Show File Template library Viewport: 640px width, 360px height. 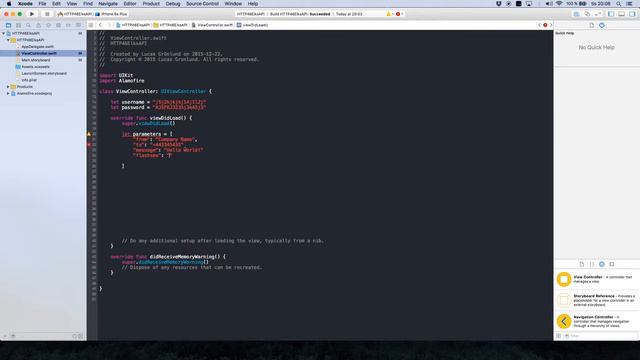click(582, 264)
